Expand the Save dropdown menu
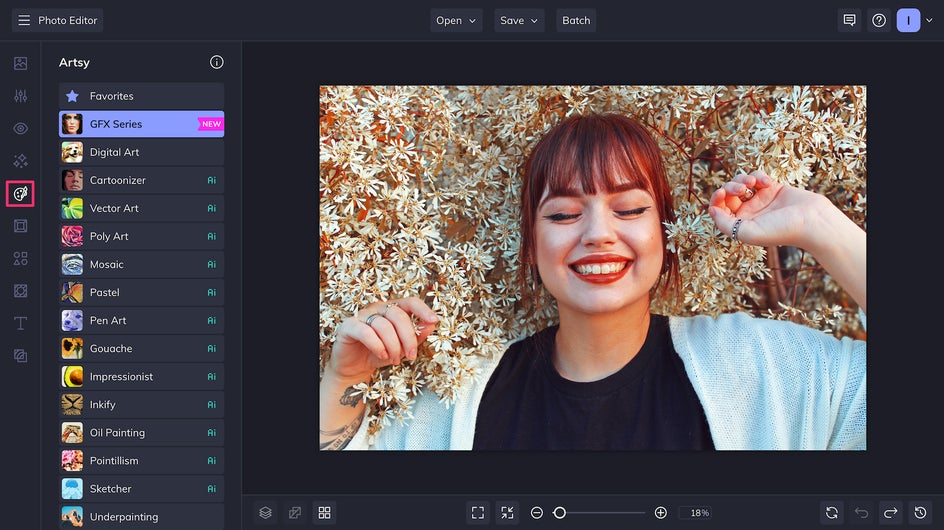The image size is (944, 530). point(519,20)
